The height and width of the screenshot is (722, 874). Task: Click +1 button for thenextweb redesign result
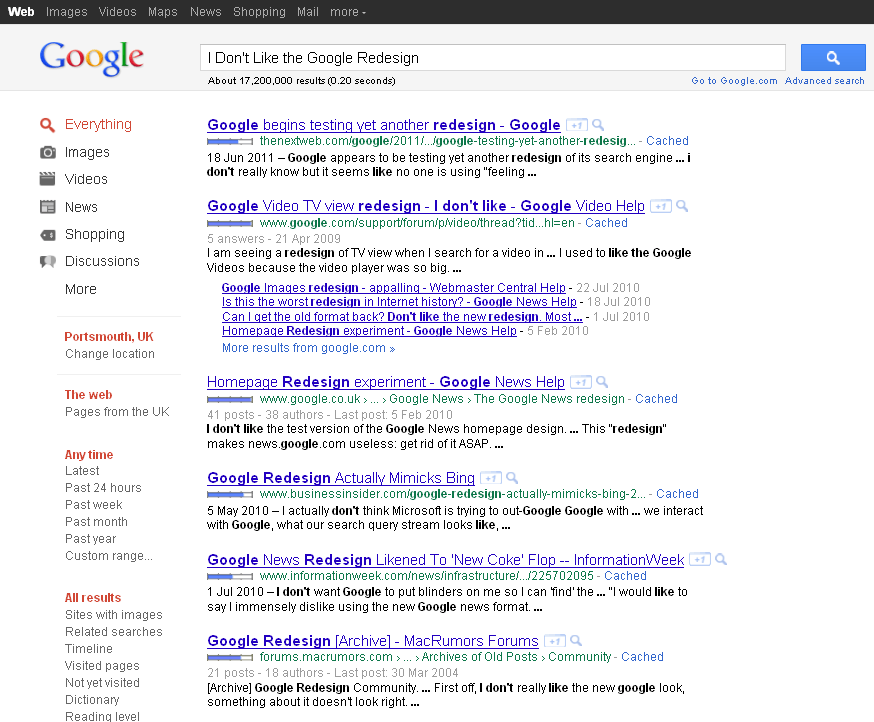coord(577,125)
